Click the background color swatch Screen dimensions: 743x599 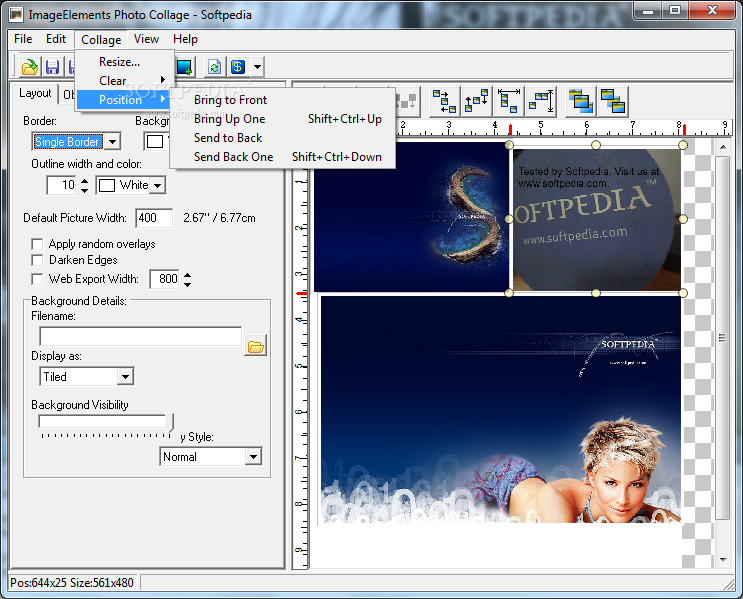(155, 141)
